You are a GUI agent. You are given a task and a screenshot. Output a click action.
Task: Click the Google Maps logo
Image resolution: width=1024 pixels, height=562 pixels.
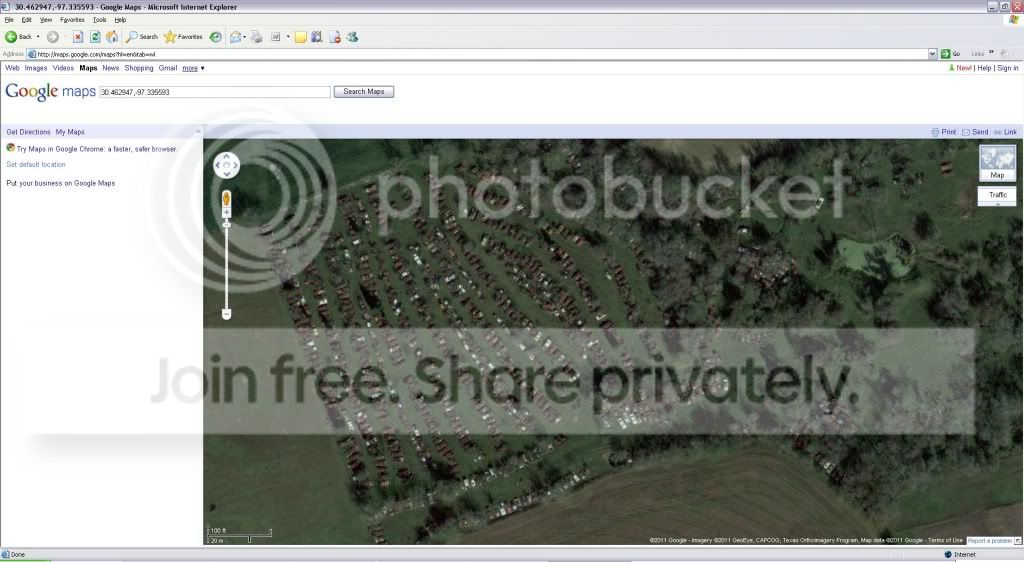click(50, 92)
